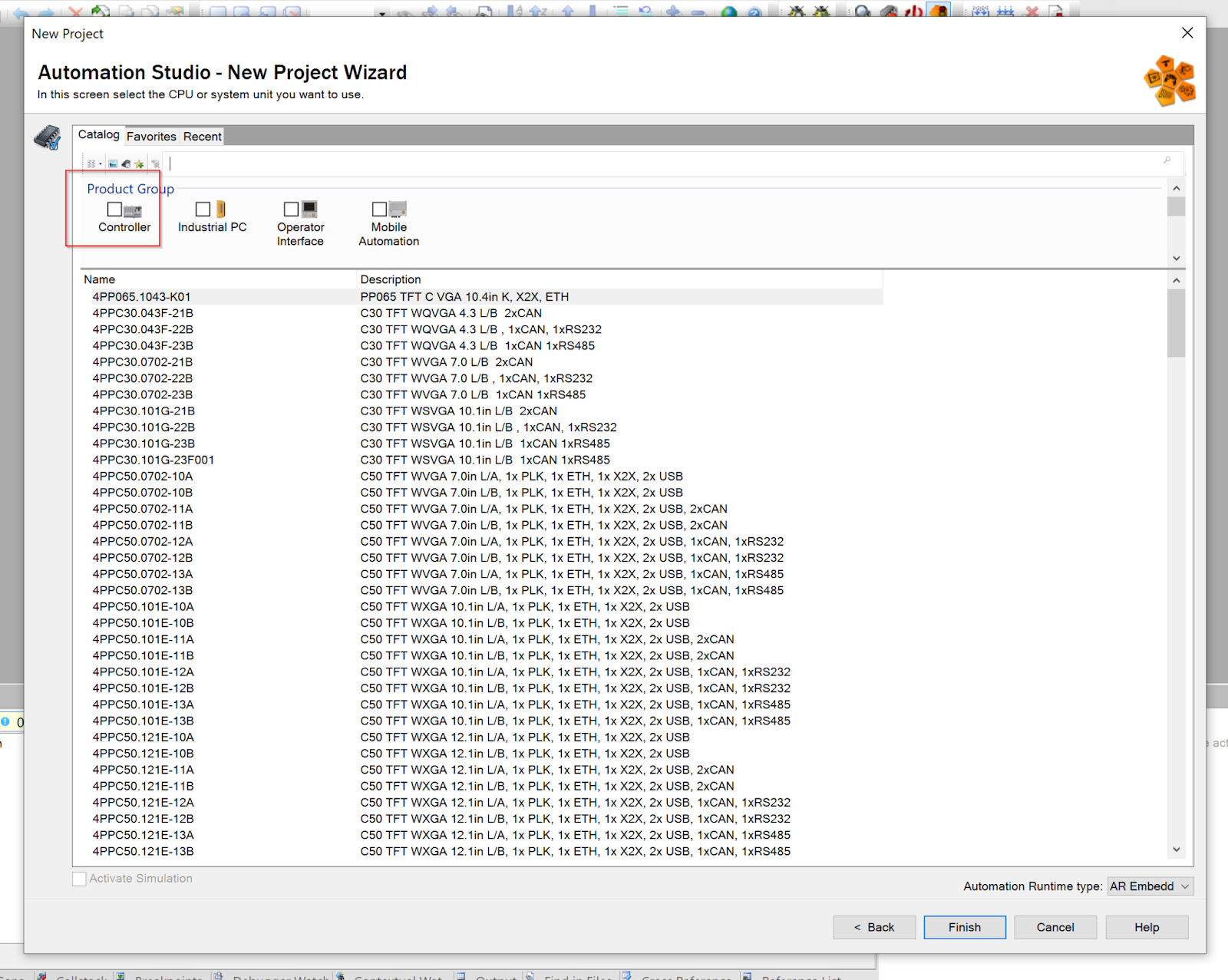Click the Product Group pane scroll-up arrow
This screenshot has height=980, width=1228.
coord(1176,189)
